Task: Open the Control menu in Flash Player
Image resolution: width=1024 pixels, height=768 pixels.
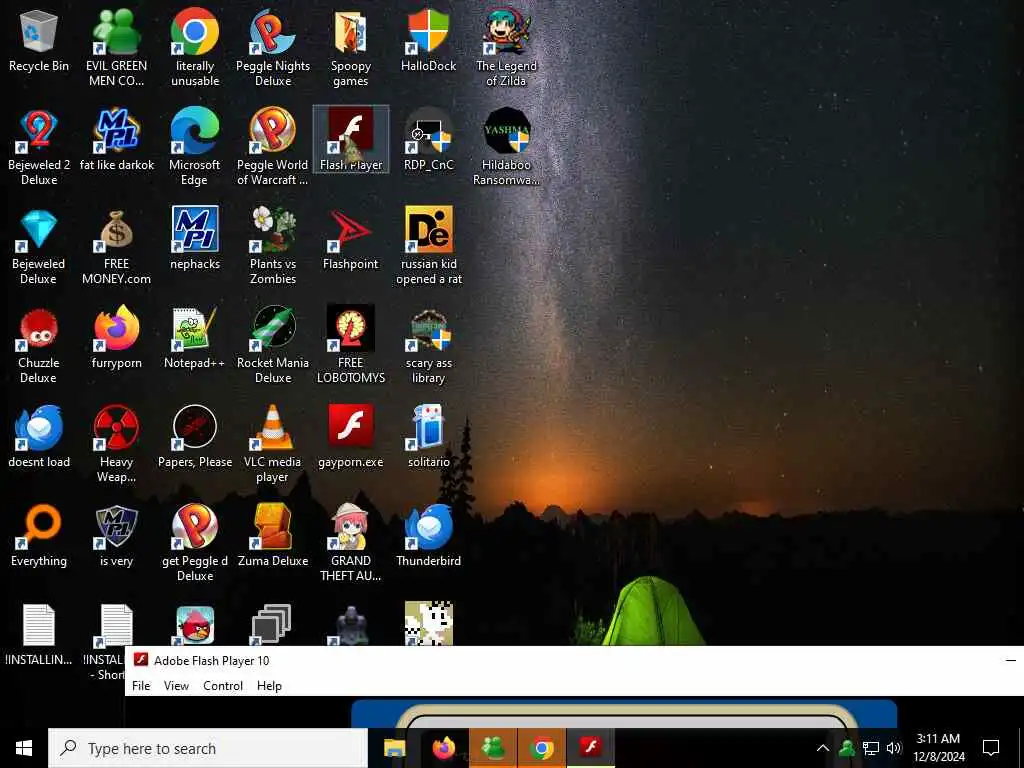Action: (x=223, y=686)
